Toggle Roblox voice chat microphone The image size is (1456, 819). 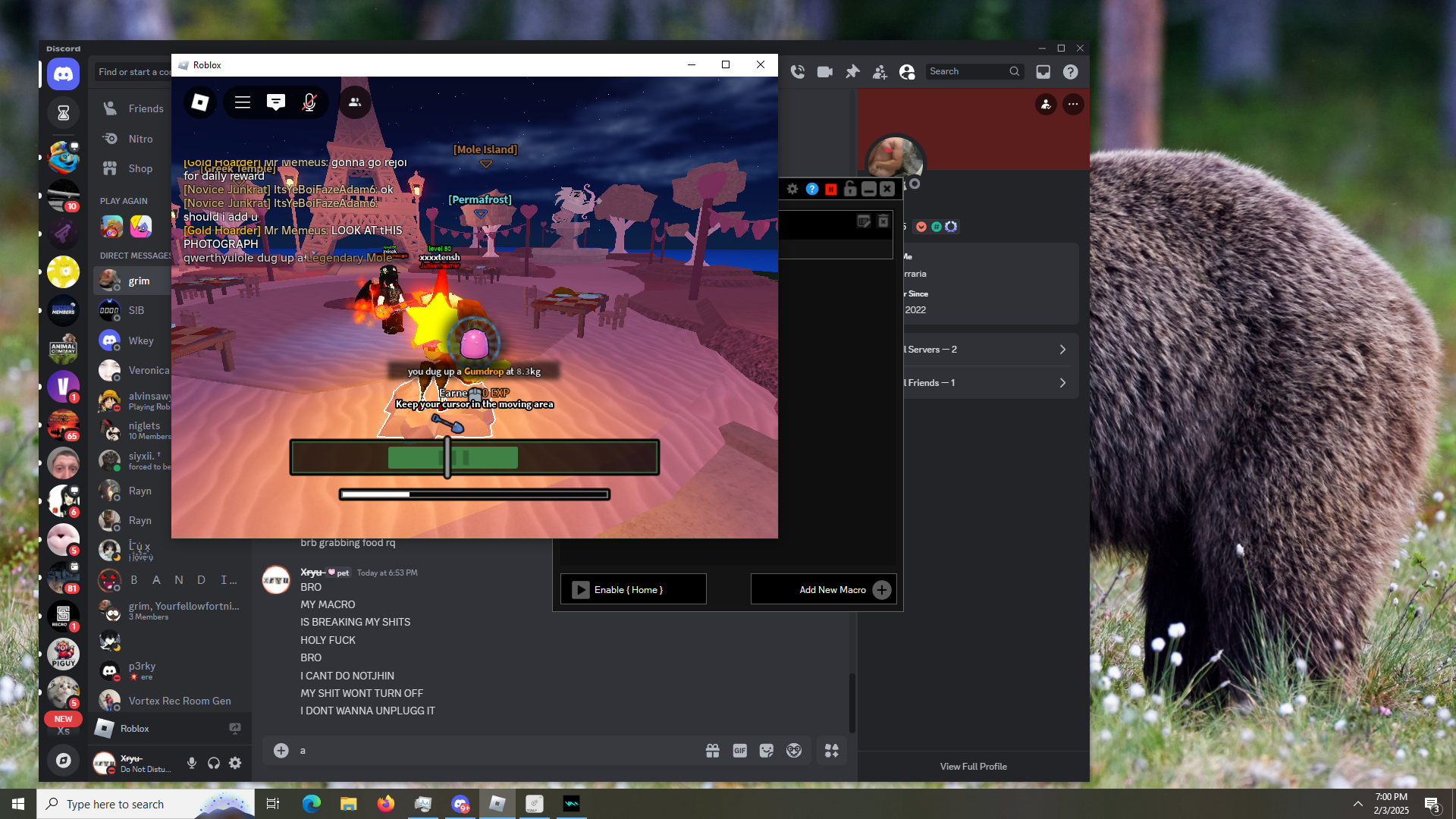click(309, 102)
